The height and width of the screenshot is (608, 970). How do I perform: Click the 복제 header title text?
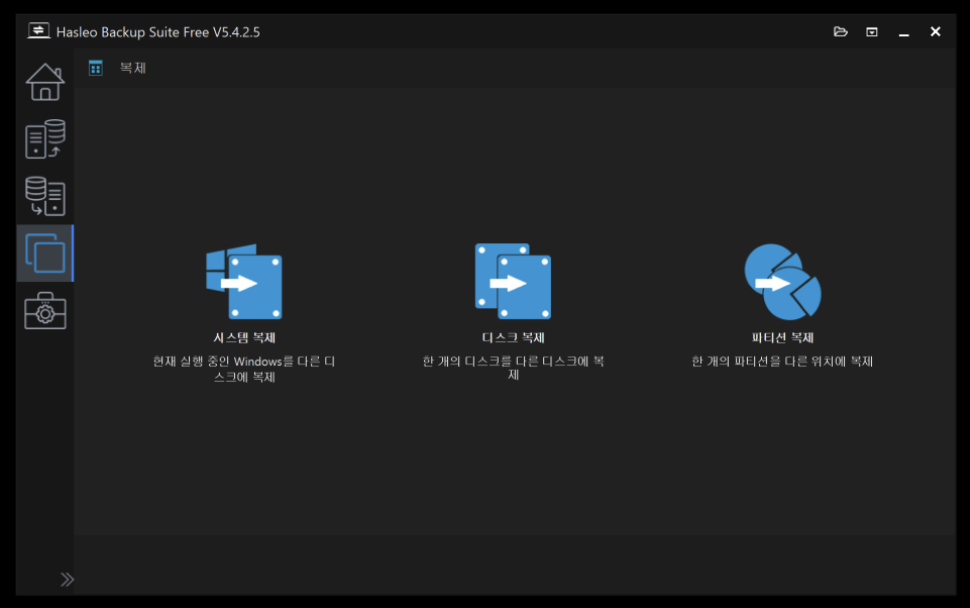pyautogui.click(x=133, y=68)
